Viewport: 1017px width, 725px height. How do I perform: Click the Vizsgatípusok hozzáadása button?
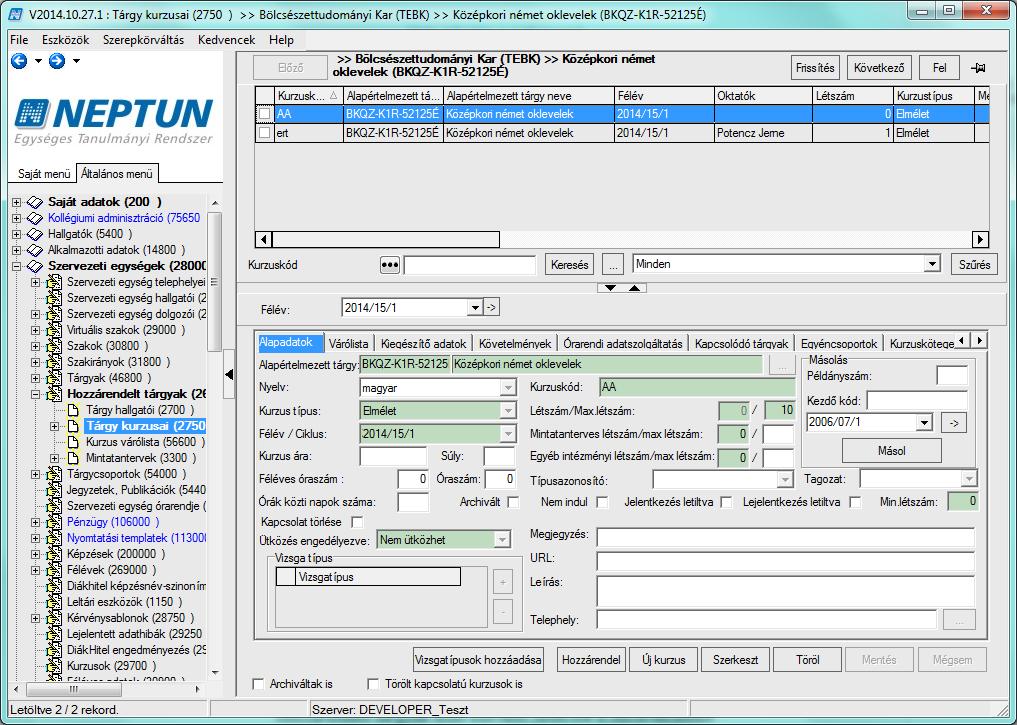478,660
